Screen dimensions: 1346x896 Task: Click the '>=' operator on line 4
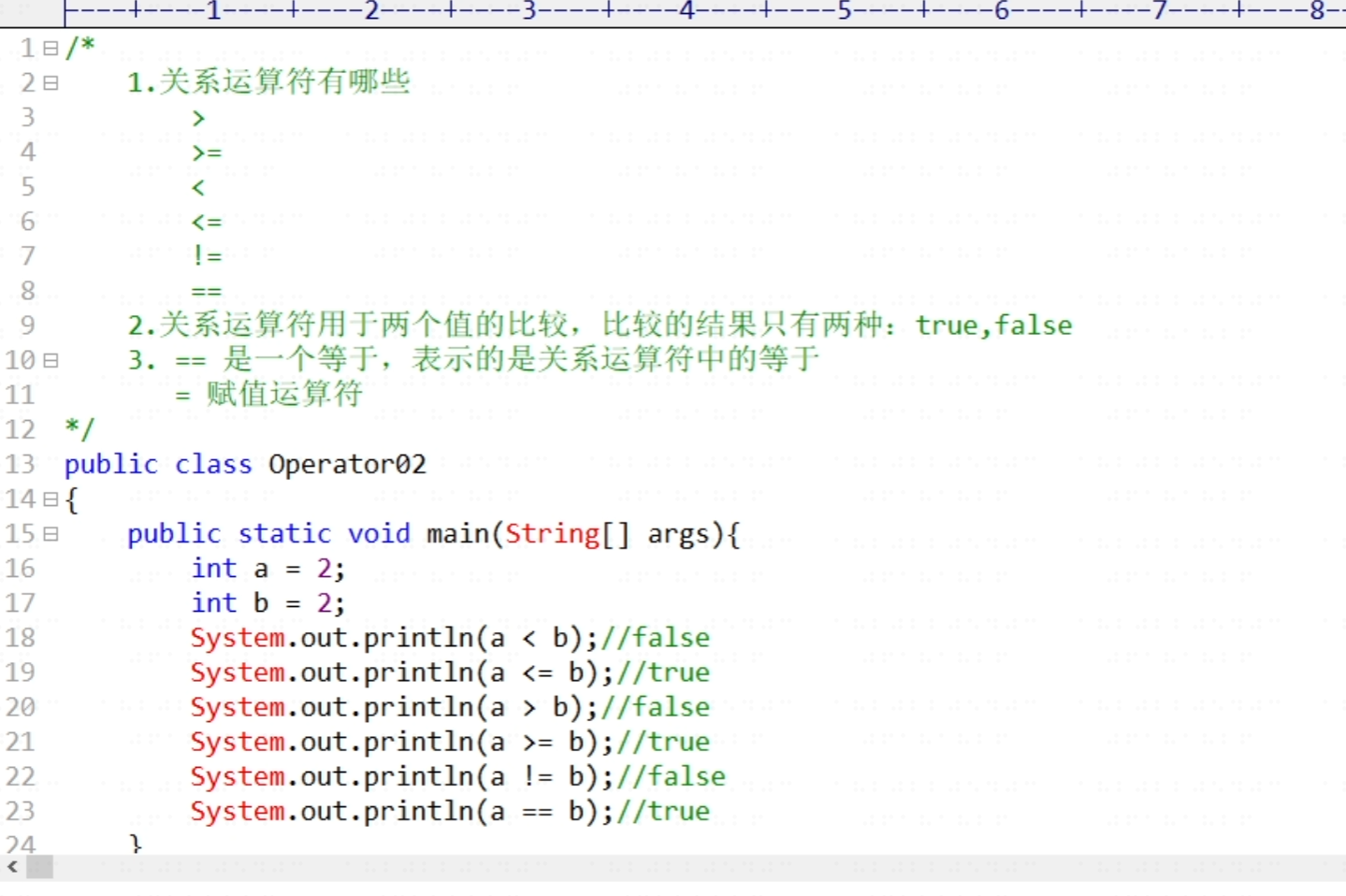click(x=207, y=152)
